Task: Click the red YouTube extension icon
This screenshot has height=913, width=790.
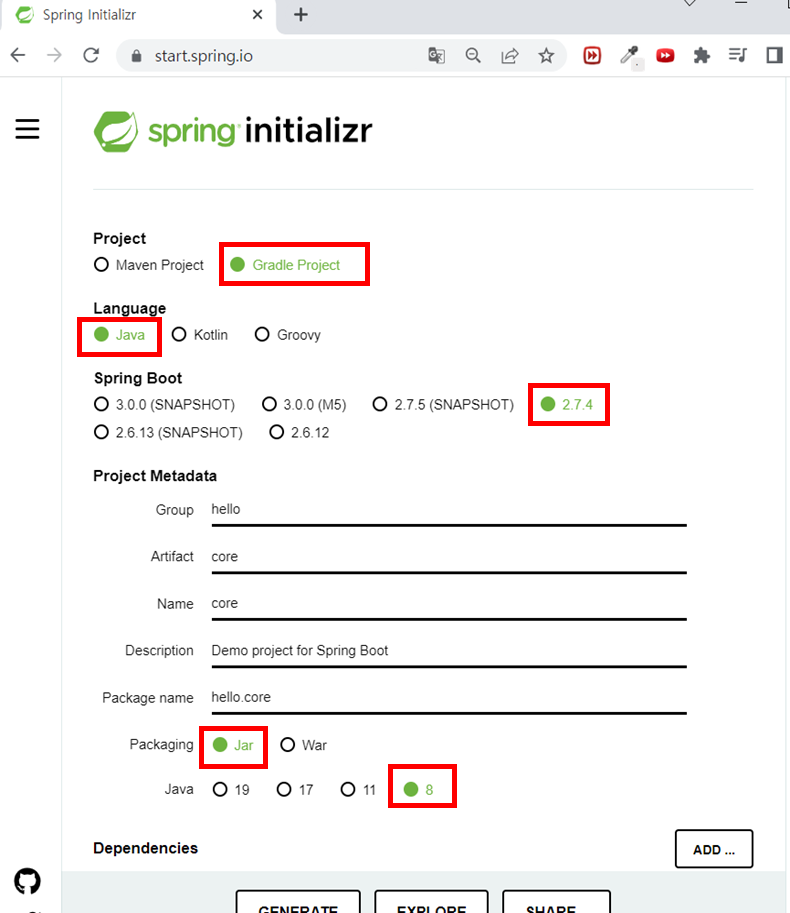Action: click(x=665, y=55)
